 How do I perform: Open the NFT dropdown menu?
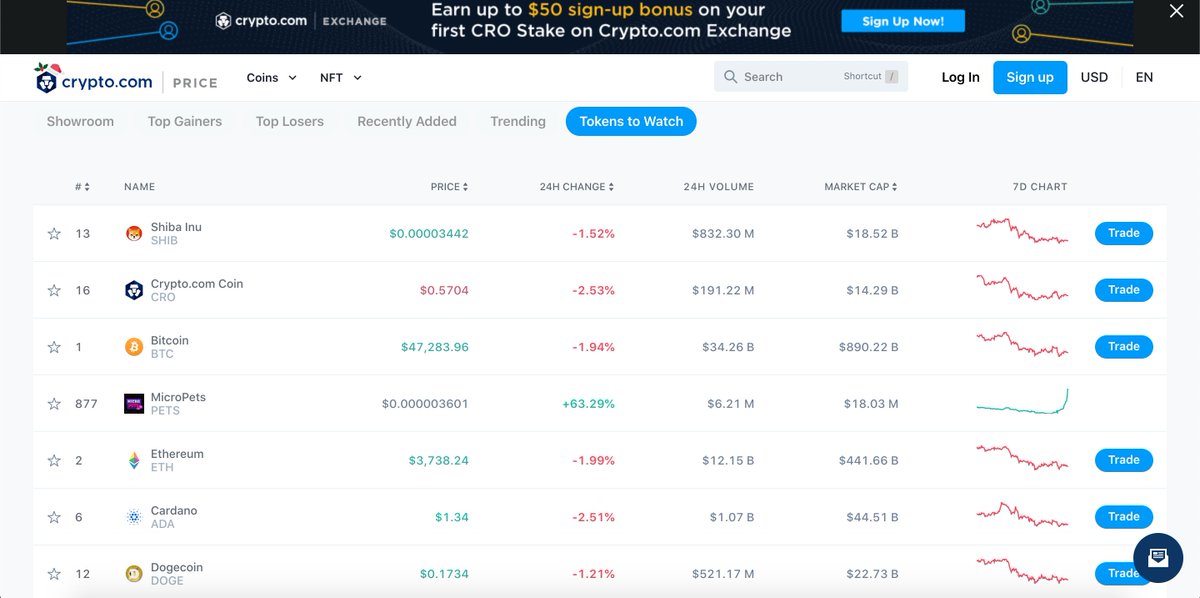coord(341,77)
